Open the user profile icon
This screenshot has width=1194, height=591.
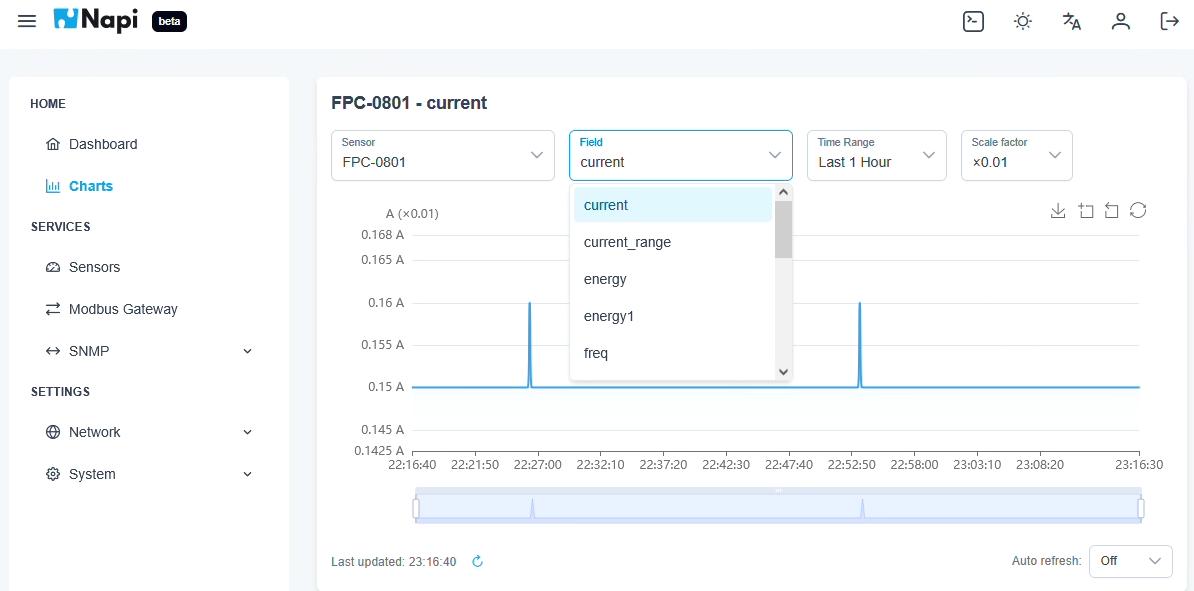(1120, 21)
